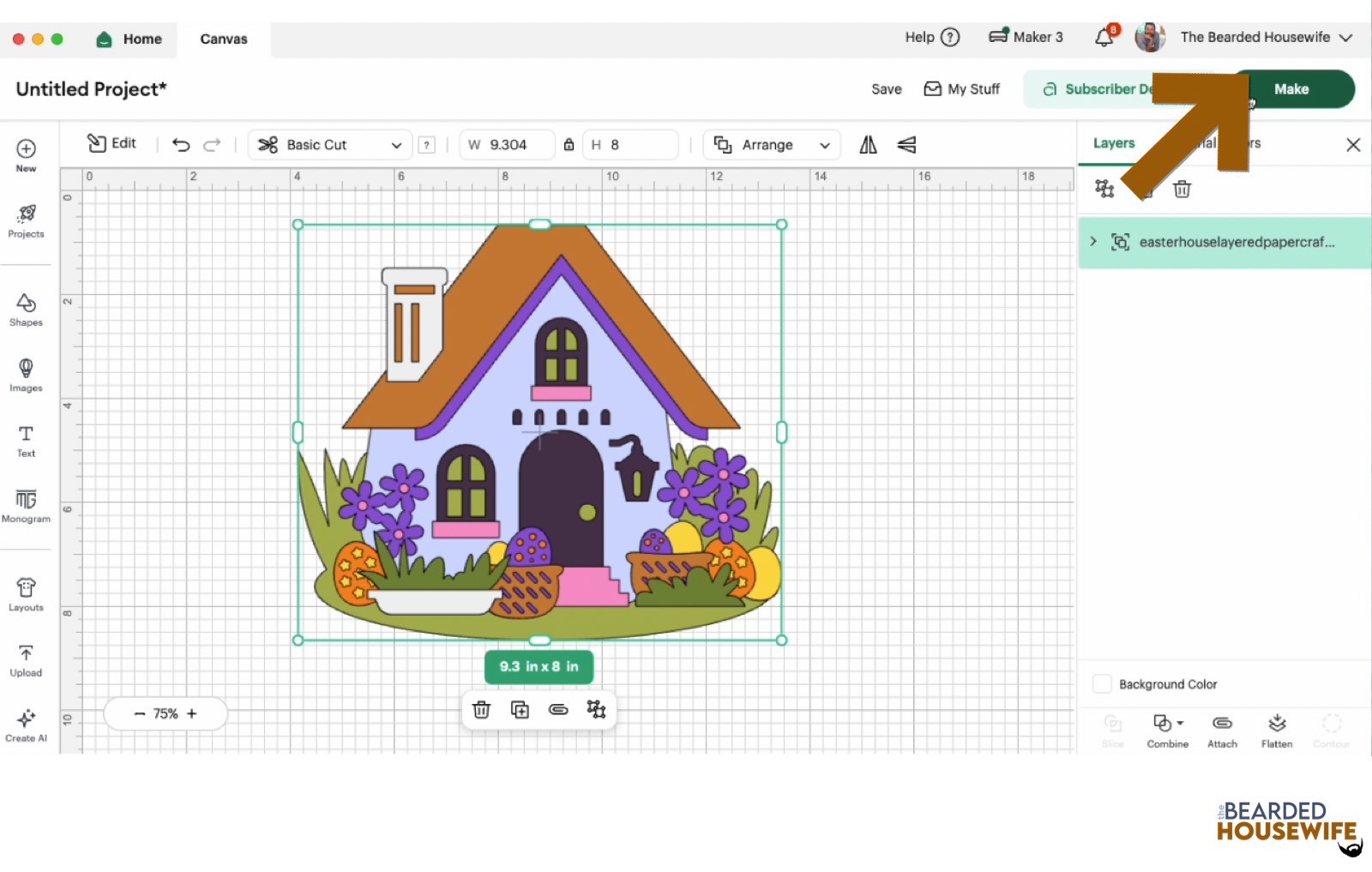Open My Stuff
The height and width of the screenshot is (872, 1372).
(962, 89)
